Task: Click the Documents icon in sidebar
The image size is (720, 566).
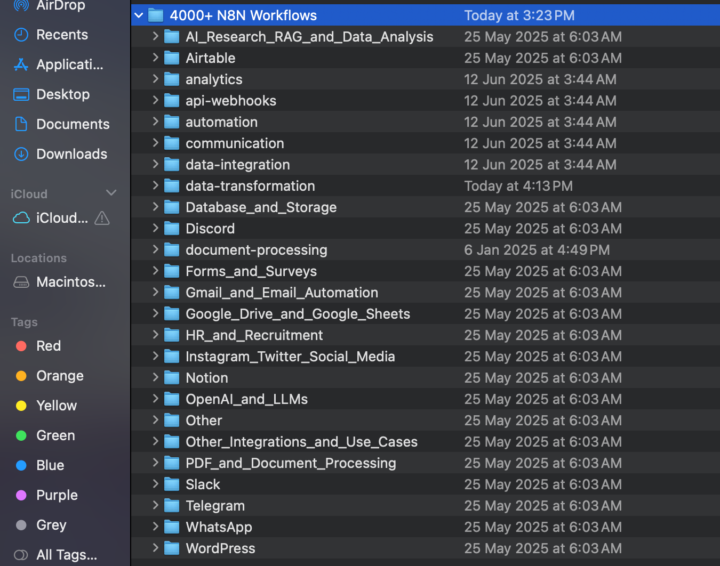Action: point(20,125)
